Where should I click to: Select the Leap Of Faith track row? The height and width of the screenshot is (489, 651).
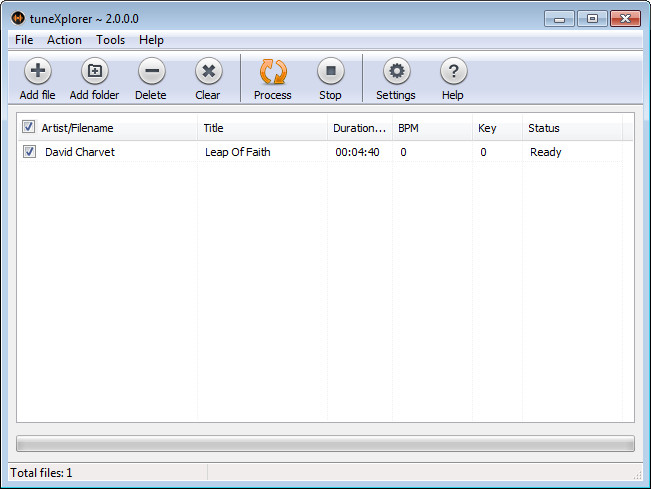click(238, 152)
